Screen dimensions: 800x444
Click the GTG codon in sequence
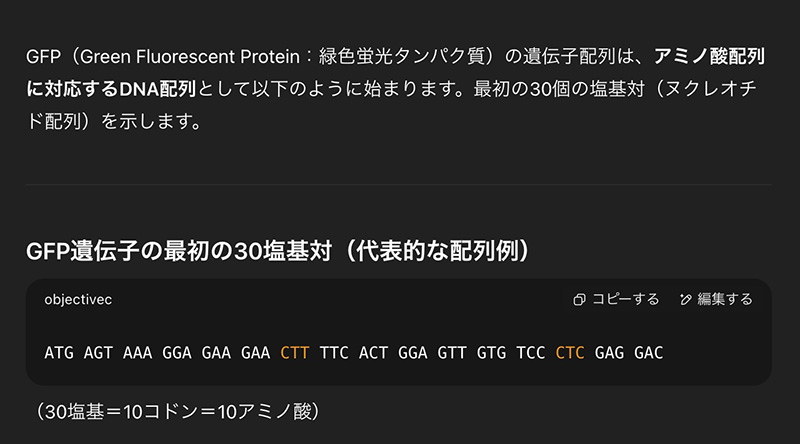pos(491,353)
